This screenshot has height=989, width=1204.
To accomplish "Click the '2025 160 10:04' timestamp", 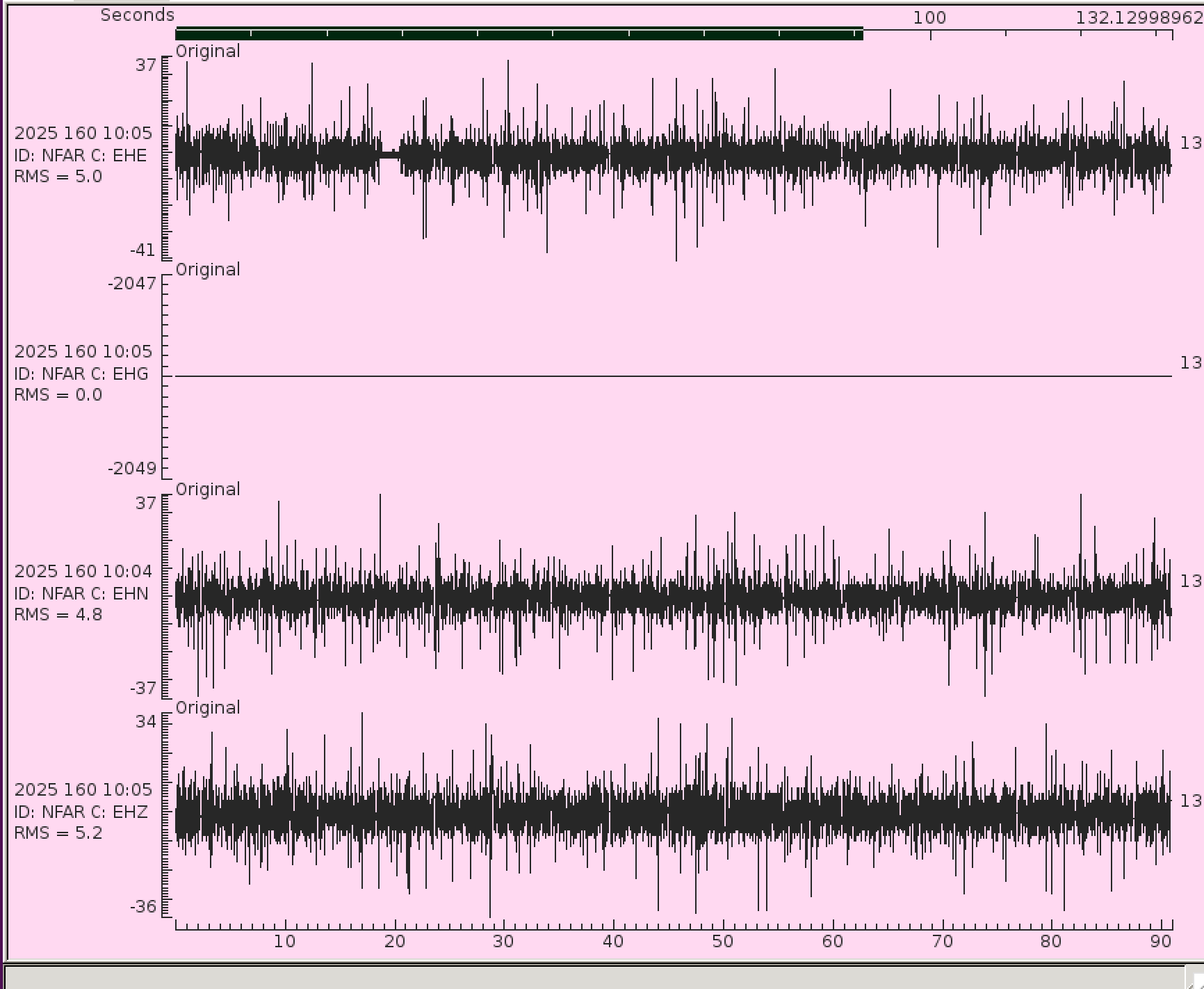I will (83, 572).
